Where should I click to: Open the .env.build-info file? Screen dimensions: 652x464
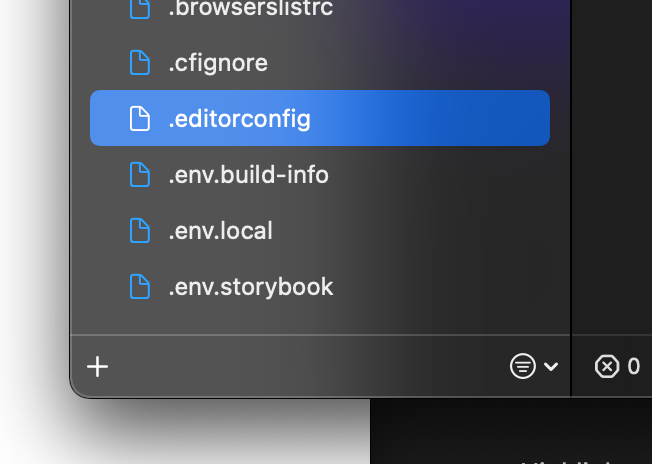click(248, 175)
